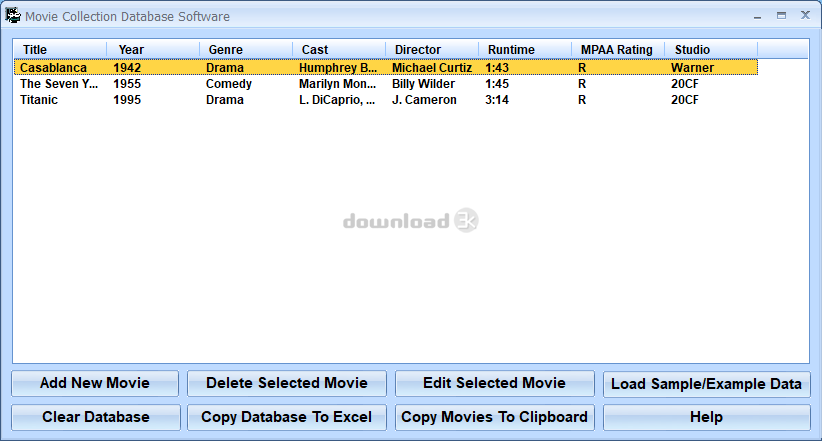Click the Comedy genre cell
The width and height of the screenshot is (822, 441).
point(229,84)
